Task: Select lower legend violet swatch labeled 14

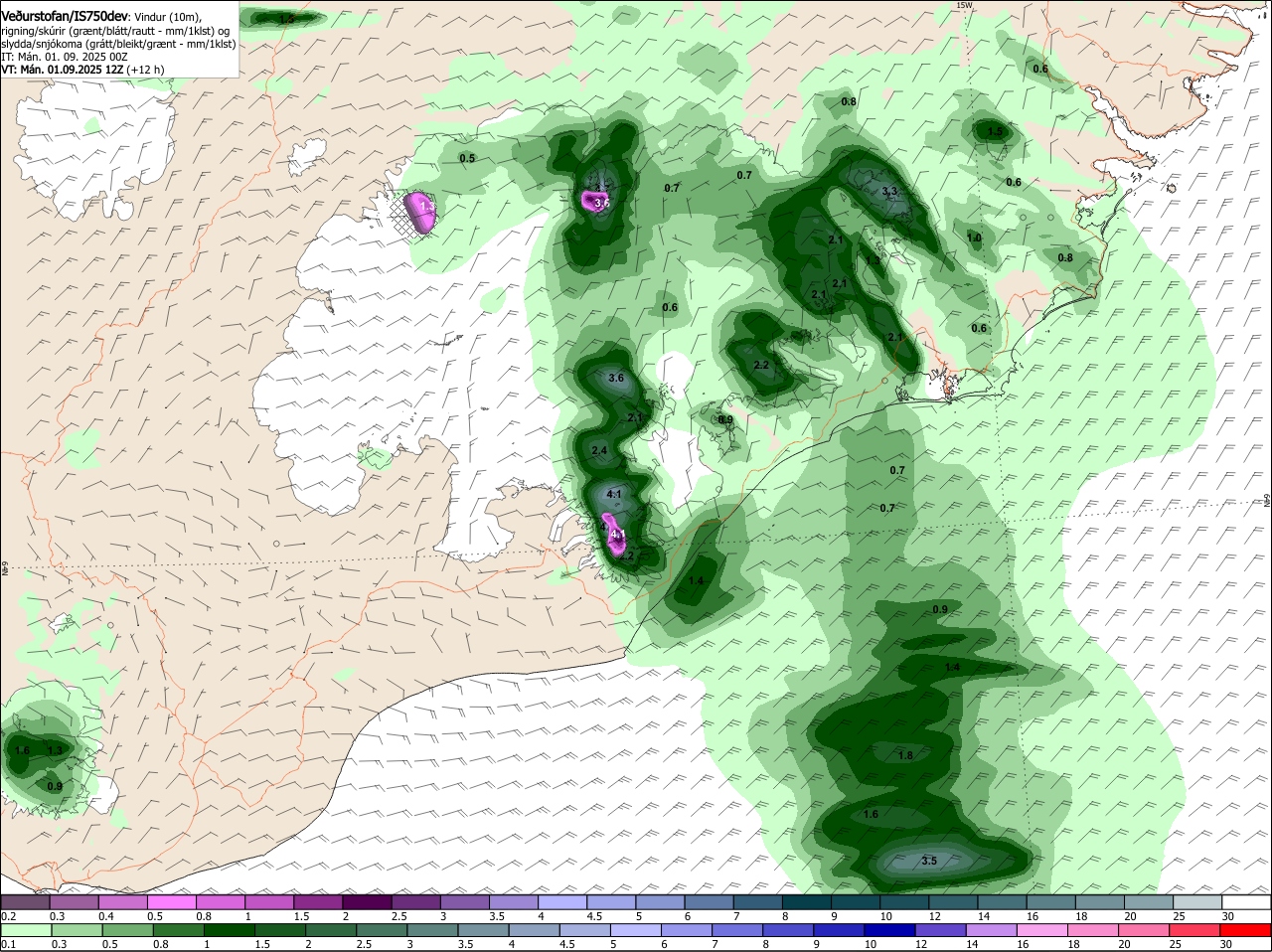Action: pos(991,931)
